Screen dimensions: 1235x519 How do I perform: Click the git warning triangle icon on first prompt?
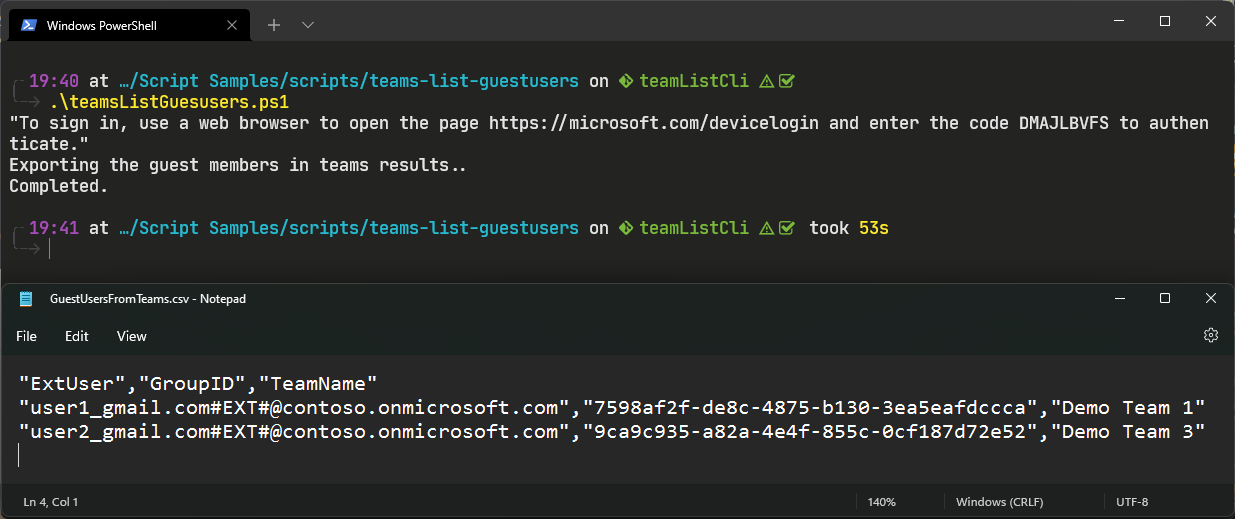pyautogui.click(x=767, y=81)
